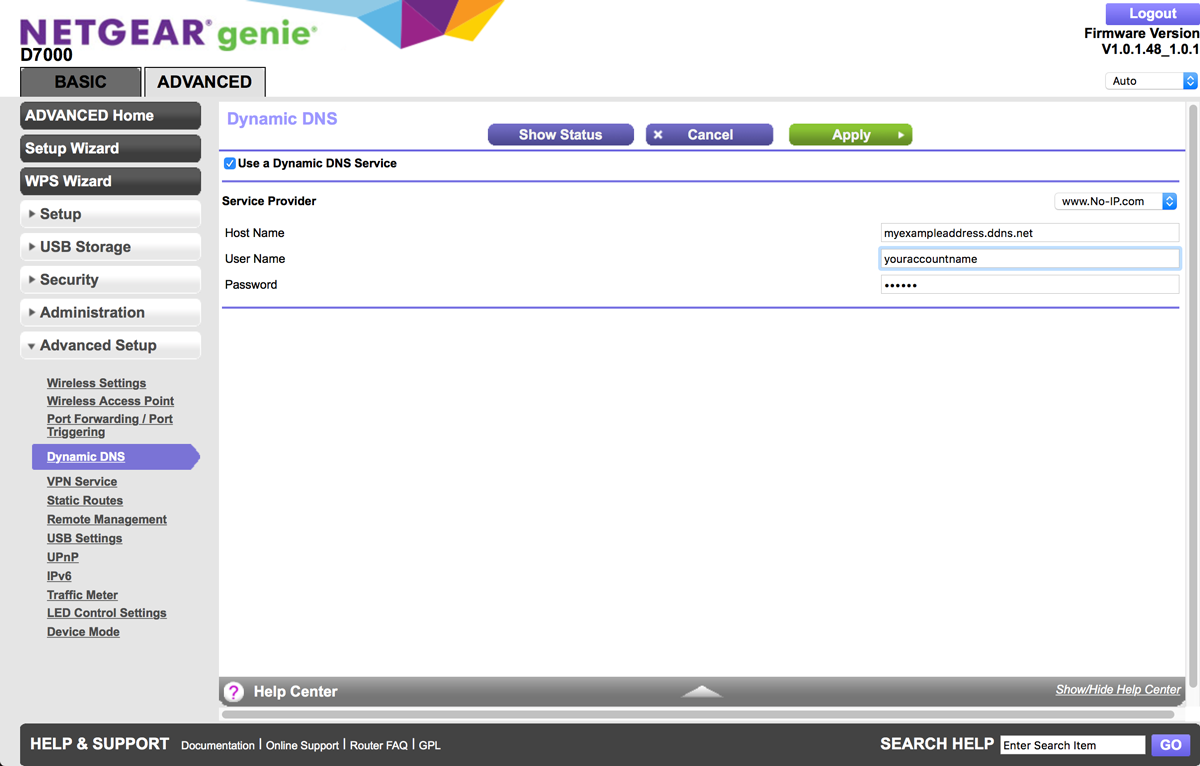
Task: Click the Cancel button
Action: point(709,135)
